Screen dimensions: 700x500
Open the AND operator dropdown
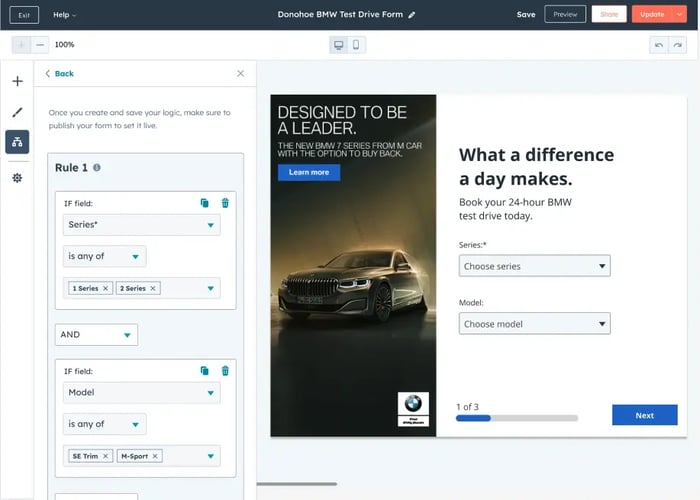click(96, 335)
